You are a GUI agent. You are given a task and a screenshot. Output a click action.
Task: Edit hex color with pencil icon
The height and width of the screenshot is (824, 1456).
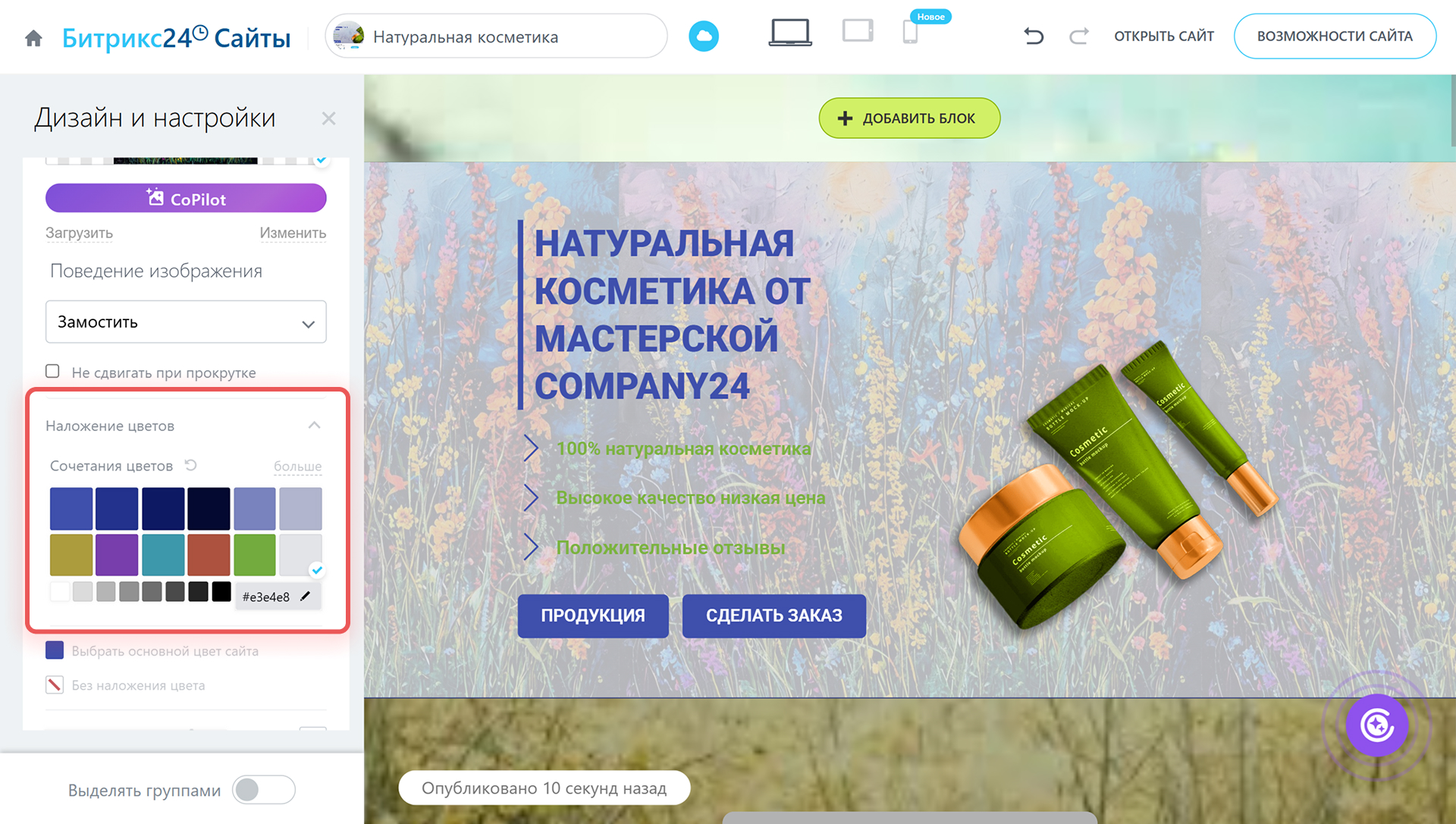coord(305,596)
